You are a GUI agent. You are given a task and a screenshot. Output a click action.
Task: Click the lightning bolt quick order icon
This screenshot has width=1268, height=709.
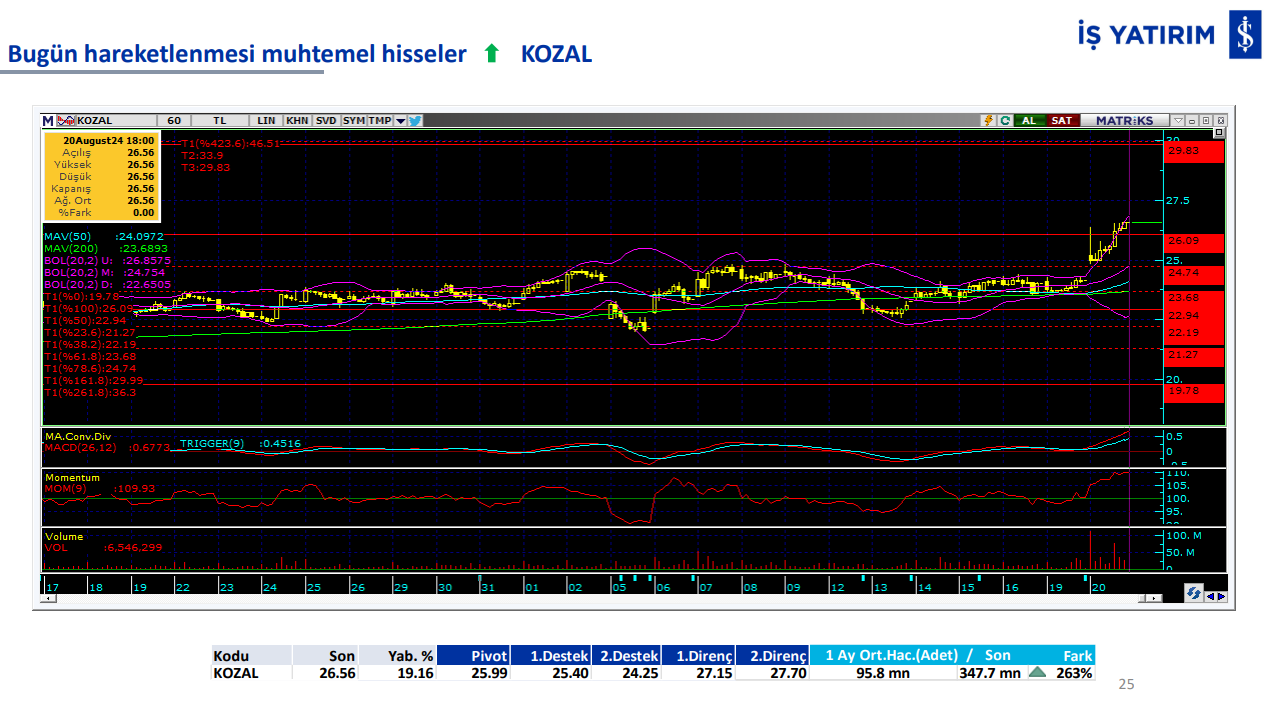(x=988, y=120)
